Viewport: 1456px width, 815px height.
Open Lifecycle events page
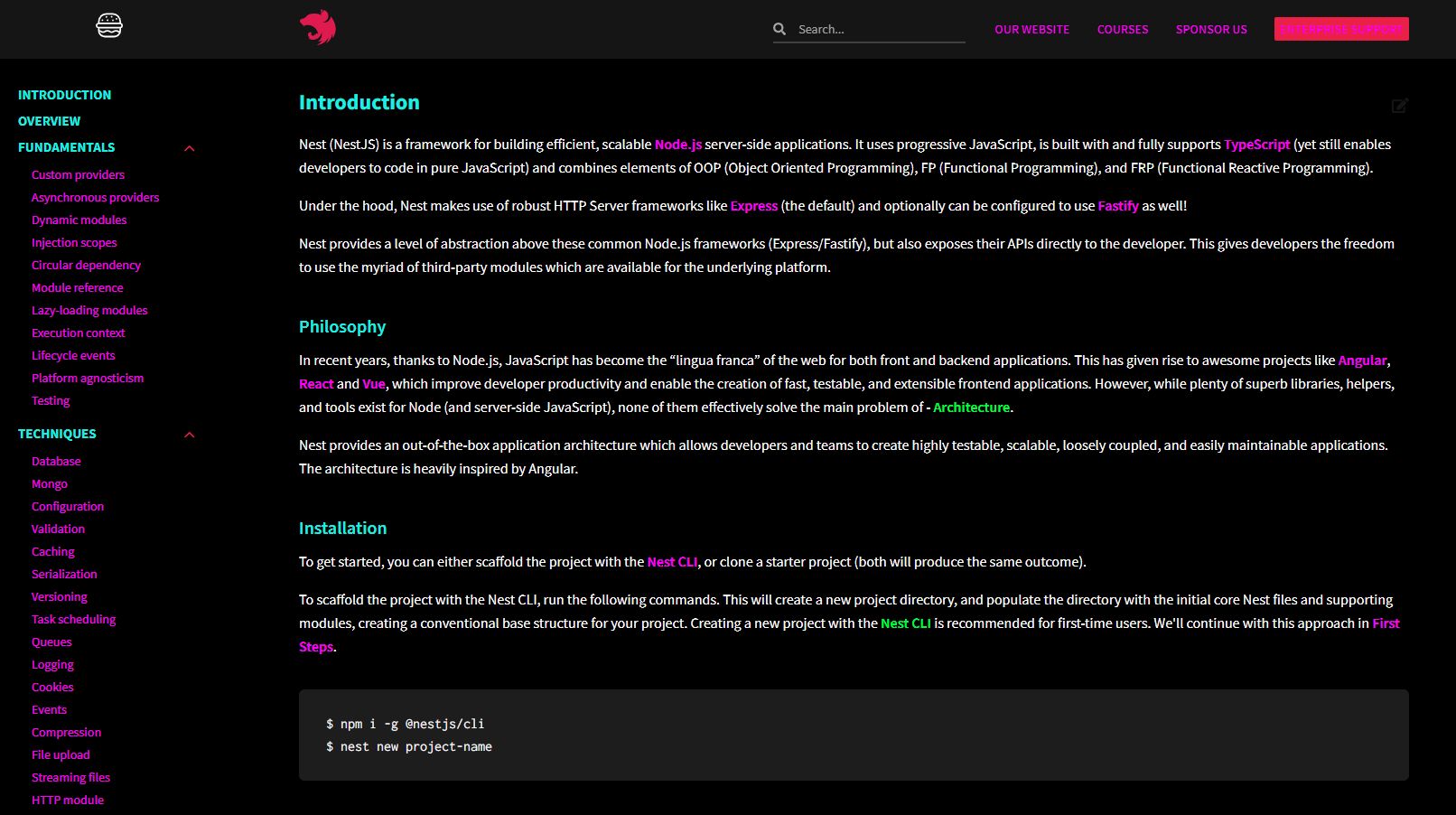point(73,355)
